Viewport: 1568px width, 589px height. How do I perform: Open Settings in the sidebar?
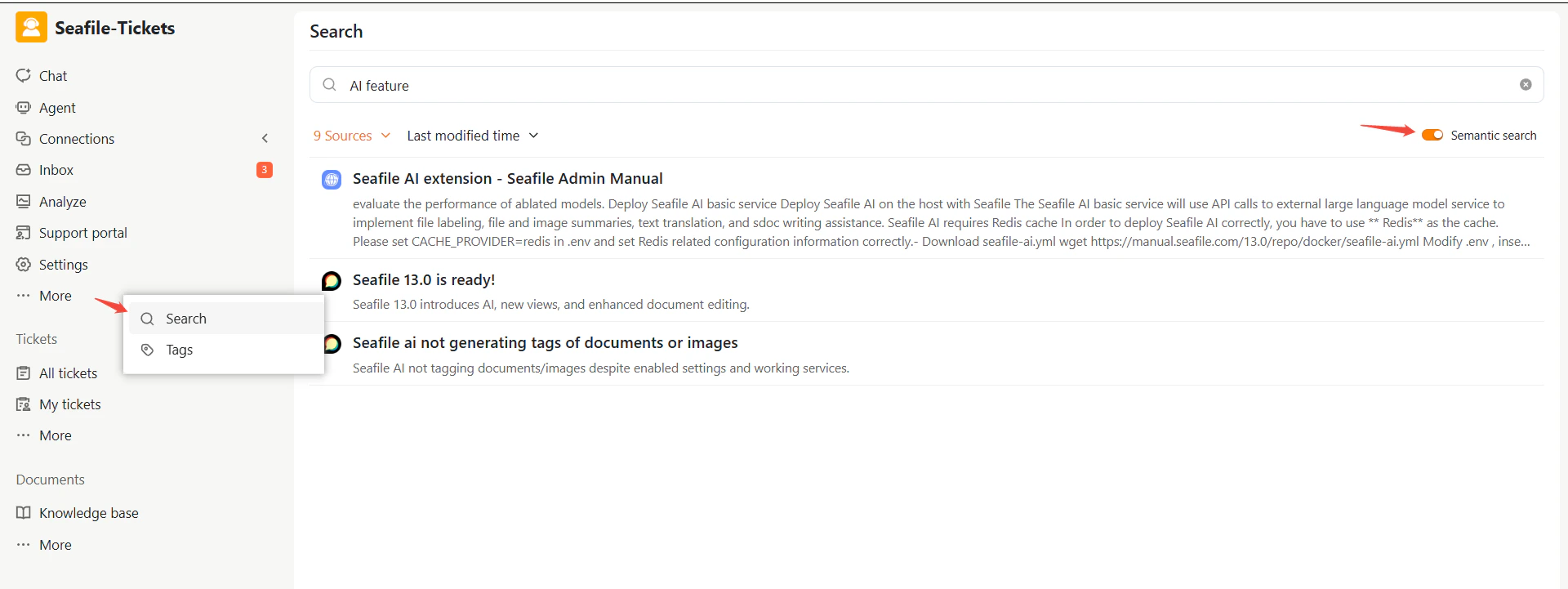(64, 265)
